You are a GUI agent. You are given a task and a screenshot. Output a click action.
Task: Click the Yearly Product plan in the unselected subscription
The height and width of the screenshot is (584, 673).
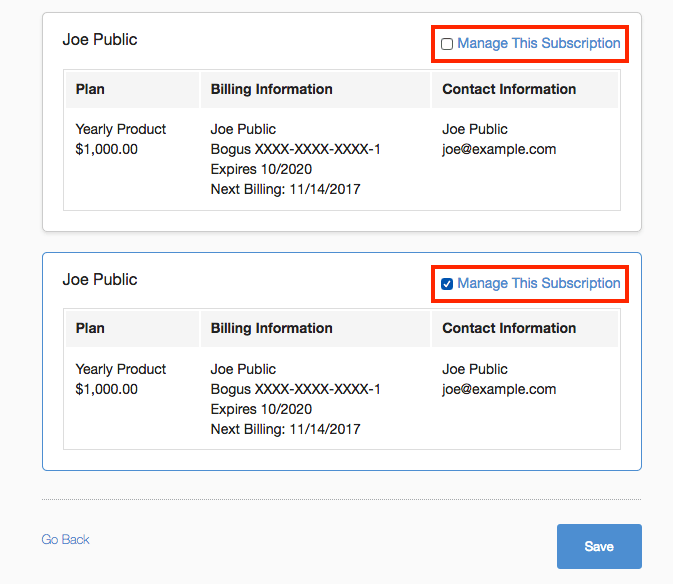(121, 129)
